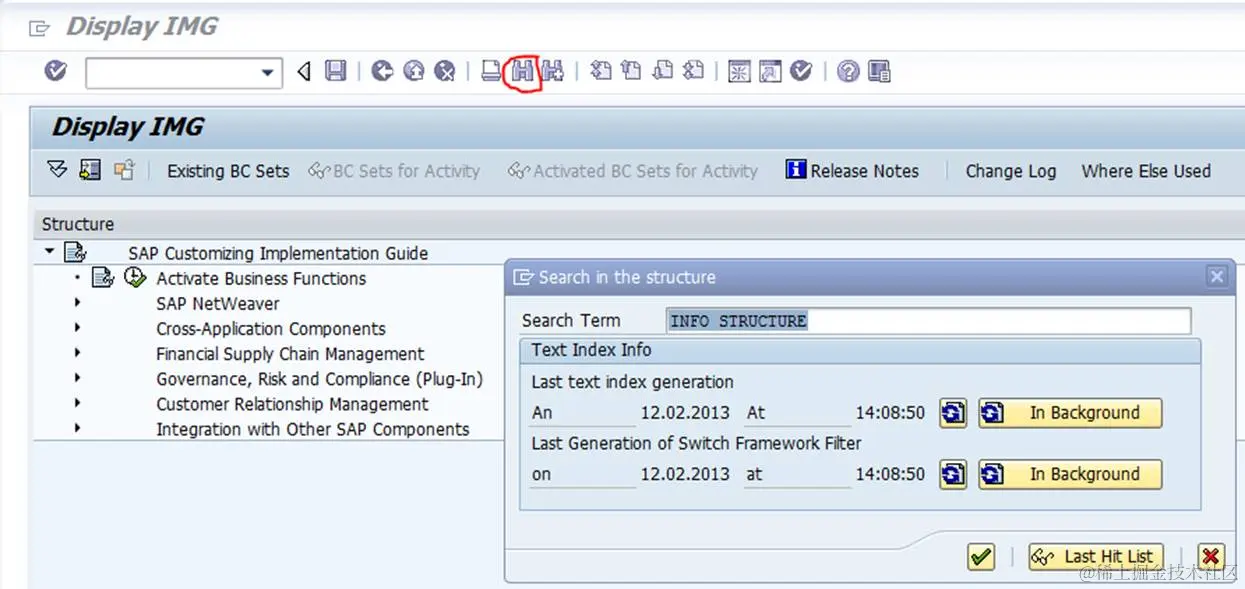The width and height of the screenshot is (1245, 589).
Task: Expand Financial Supply Chain Management node
Action: coord(77,353)
